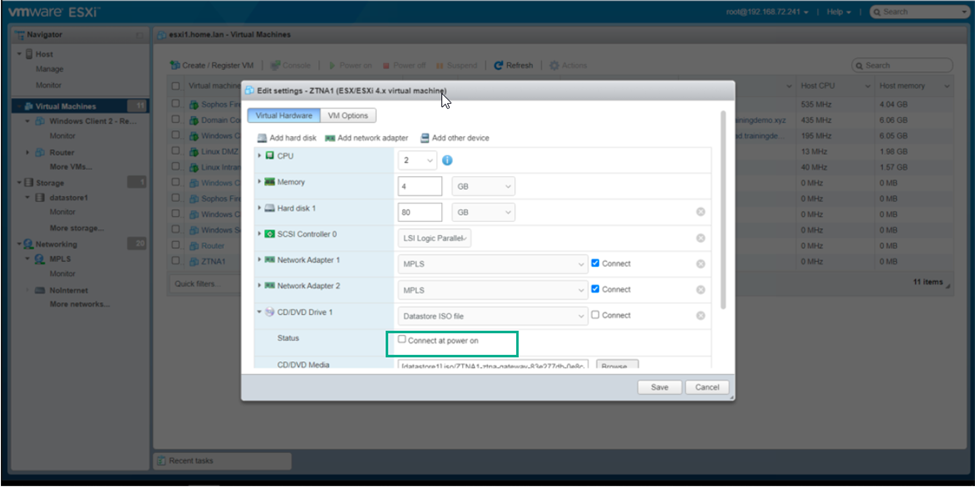975x487 pixels.
Task: Tick the select-all checkbox in VM table header
Action: point(176,86)
